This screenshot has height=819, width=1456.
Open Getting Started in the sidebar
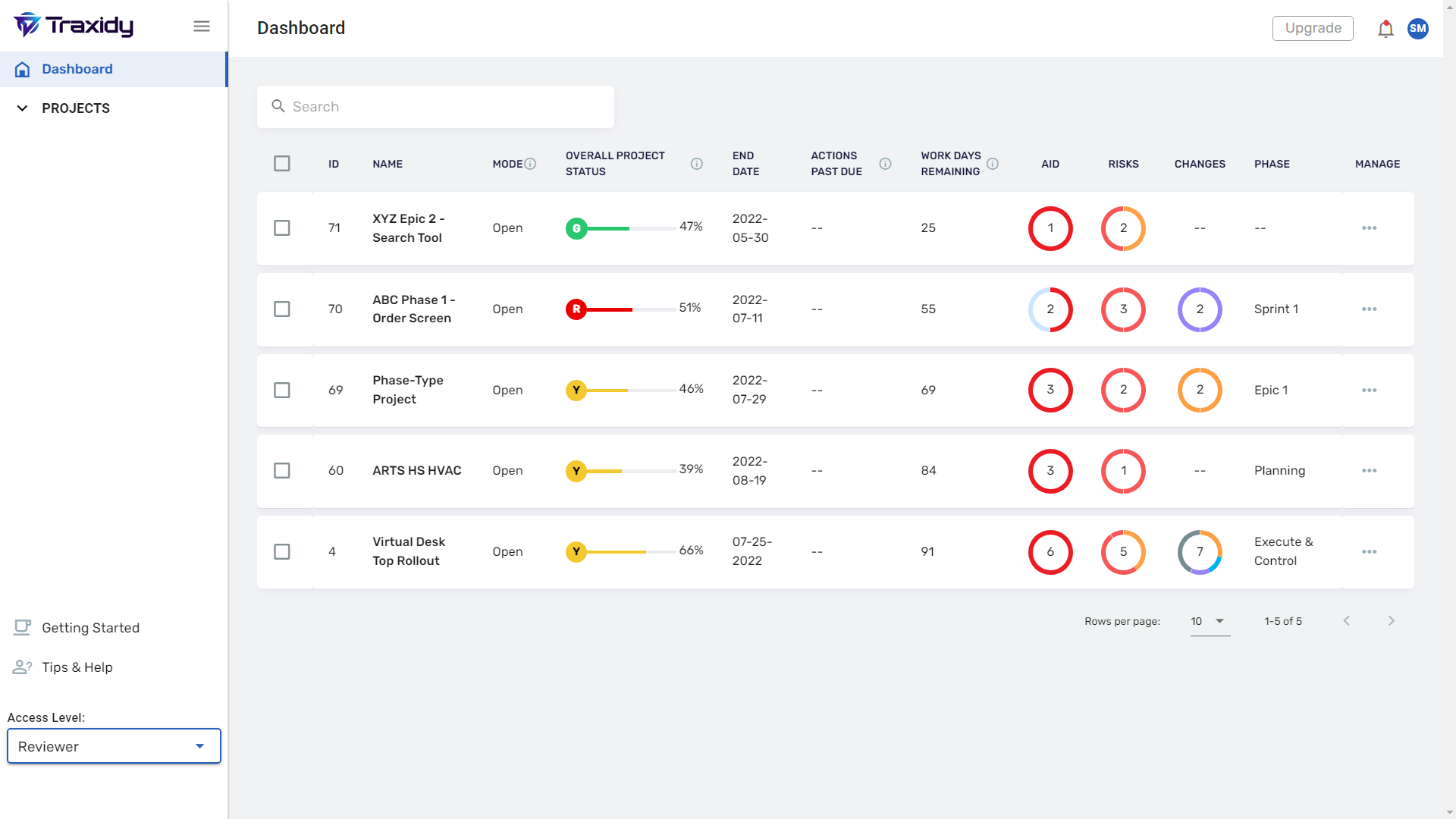[90, 628]
